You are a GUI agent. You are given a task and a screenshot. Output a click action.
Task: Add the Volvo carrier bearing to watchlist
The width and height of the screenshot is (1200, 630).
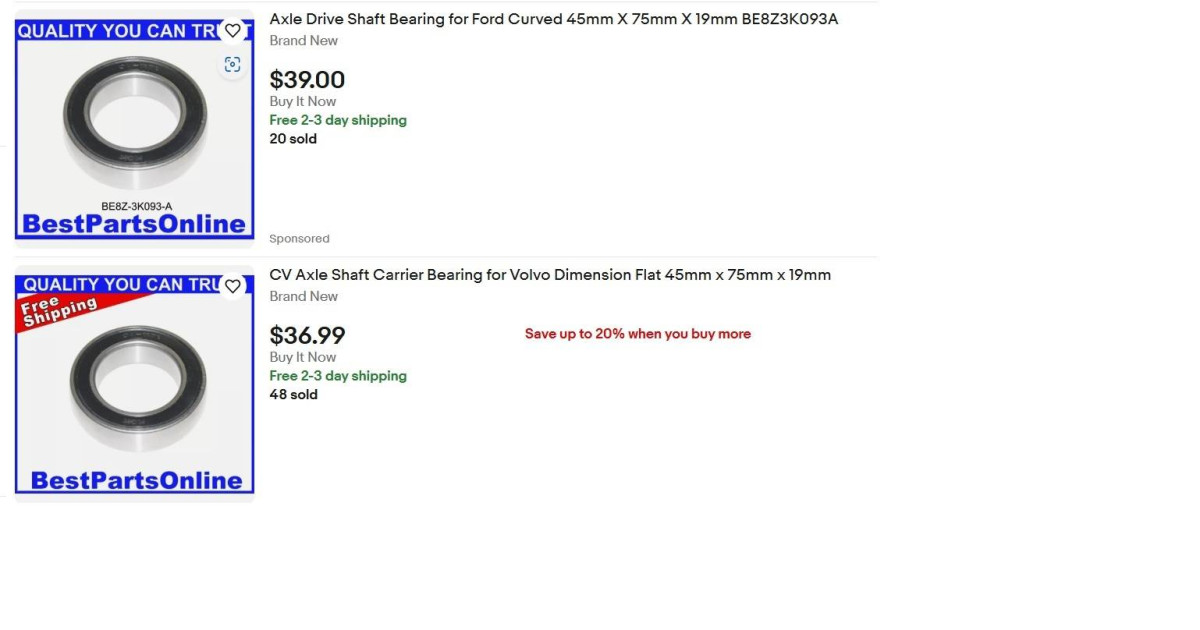click(x=232, y=286)
